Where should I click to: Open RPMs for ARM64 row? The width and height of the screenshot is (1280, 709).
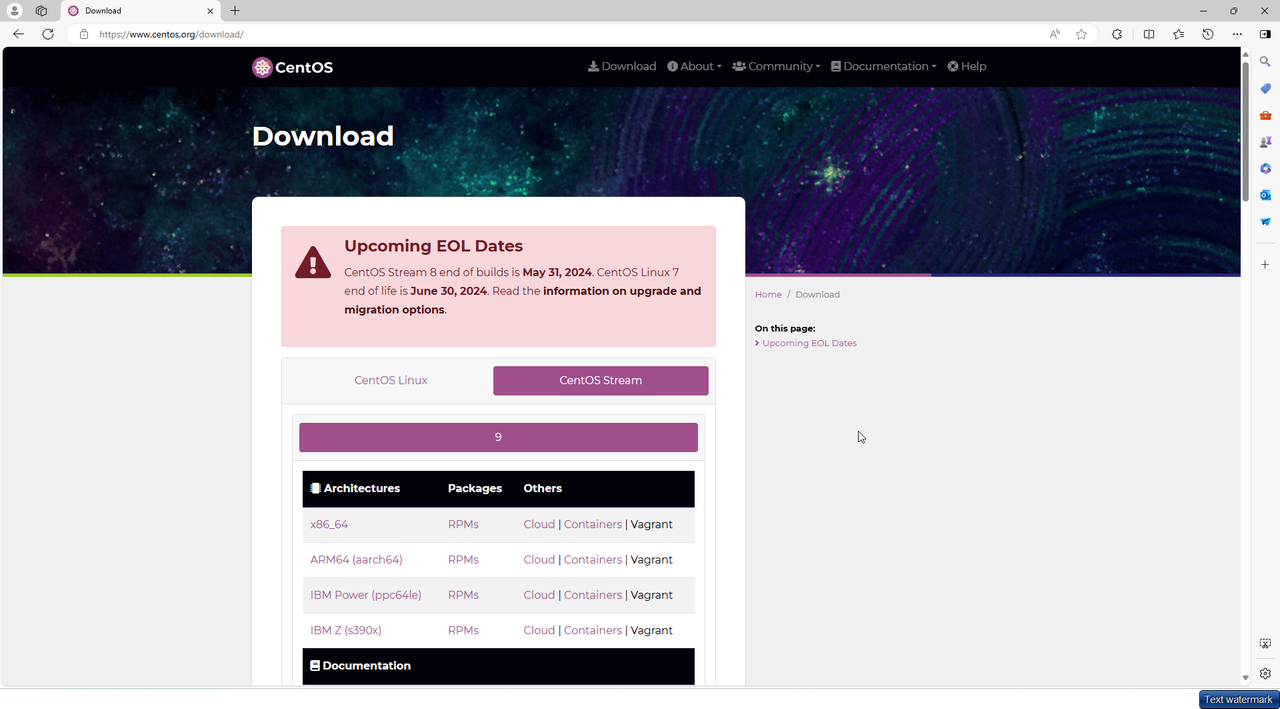coord(463,560)
